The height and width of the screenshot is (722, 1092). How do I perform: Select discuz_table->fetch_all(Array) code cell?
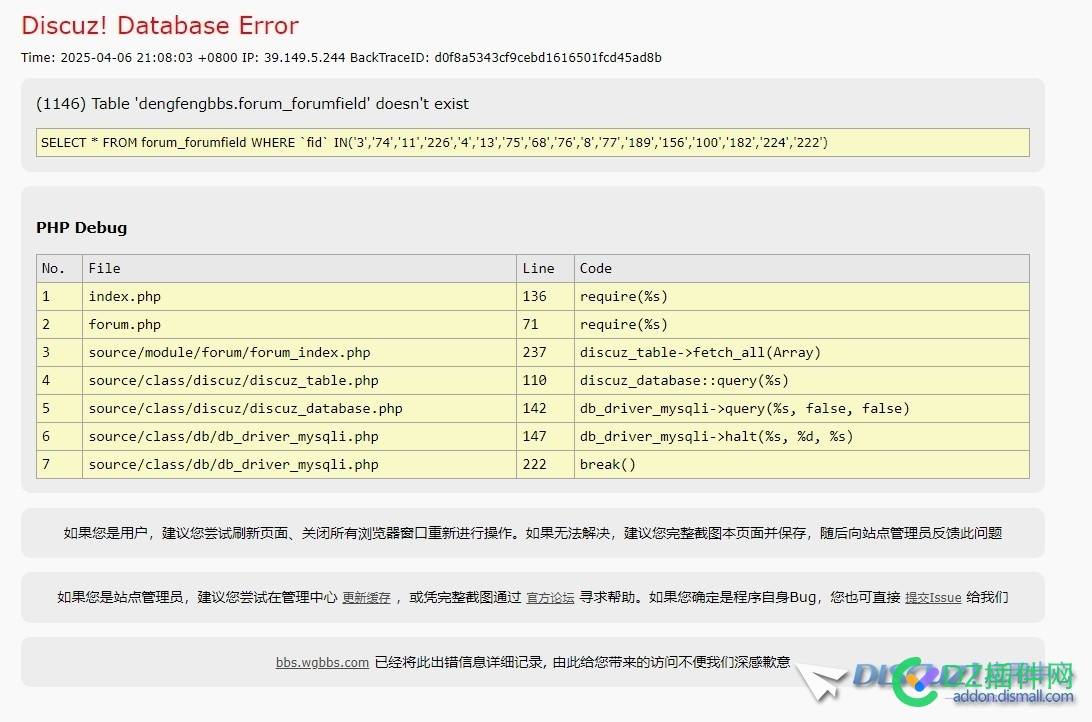pyautogui.click(x=802, y=352)
